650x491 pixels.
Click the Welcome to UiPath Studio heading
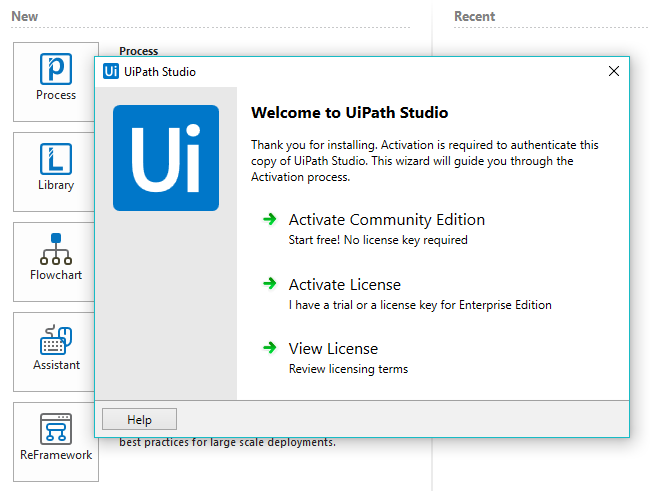[349, 113]
